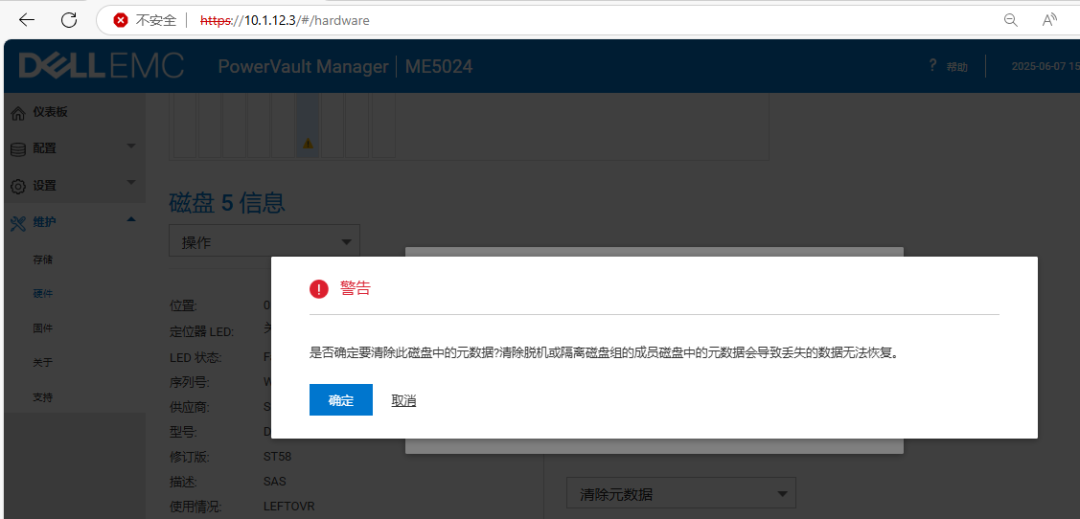Collapse the 维护 menu arrow
Viewport: 1080px width, 519px height.
point(132,220)
